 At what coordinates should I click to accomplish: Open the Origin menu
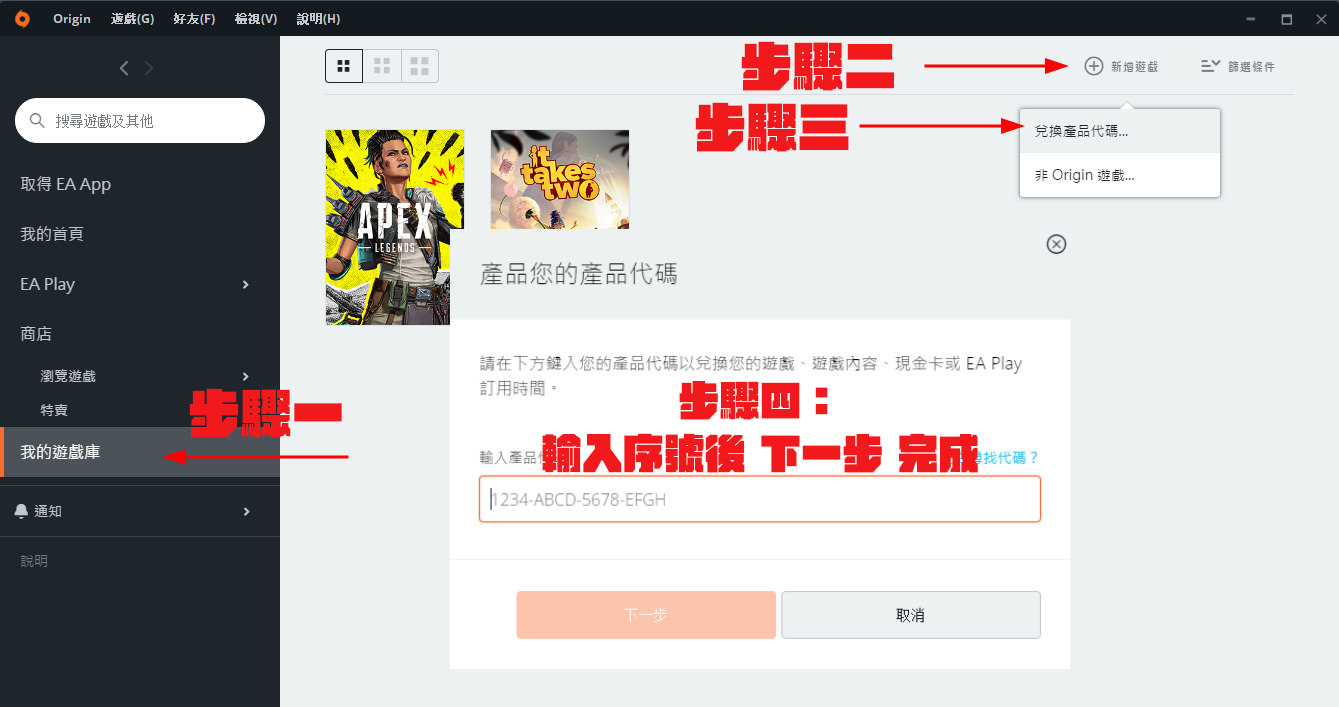click(x=72, y=19)
